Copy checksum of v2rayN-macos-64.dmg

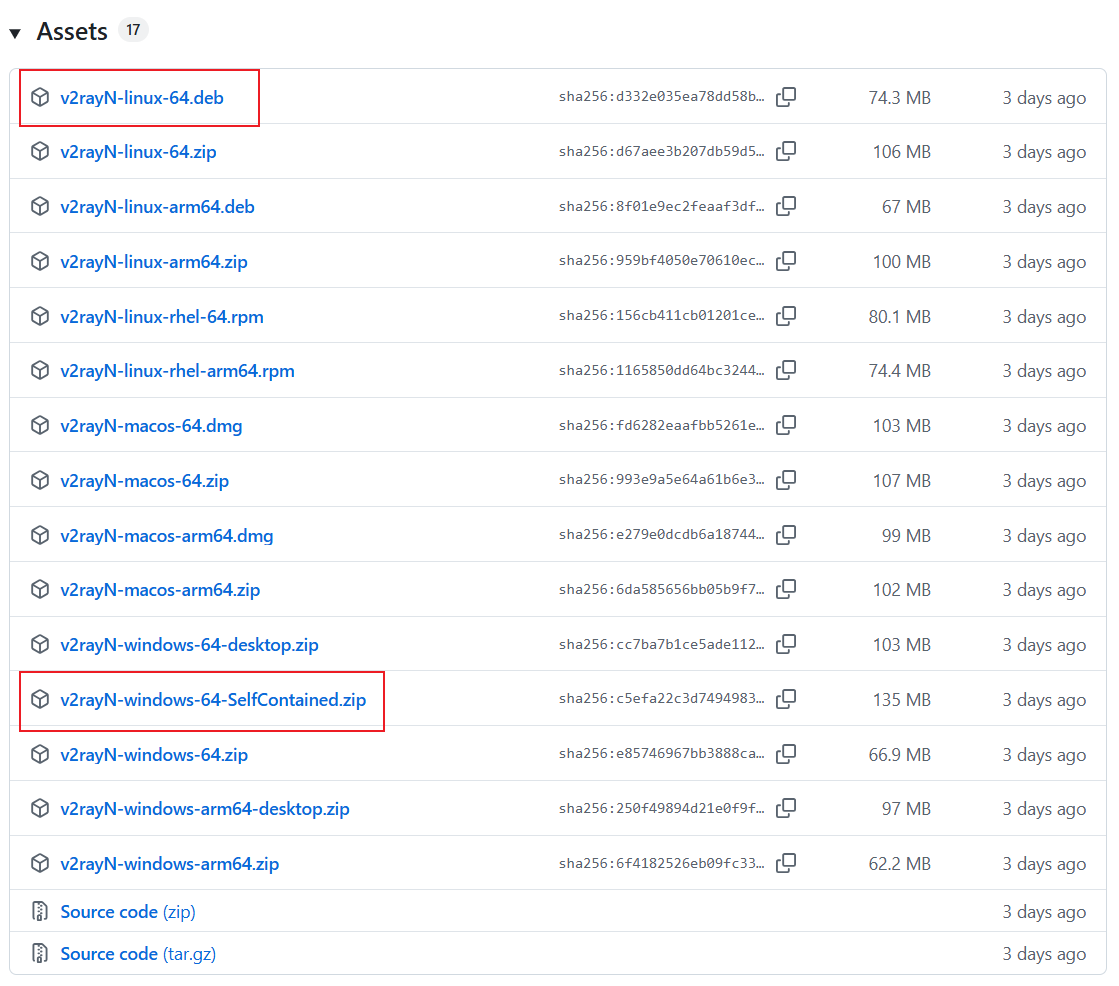point(787,426)
